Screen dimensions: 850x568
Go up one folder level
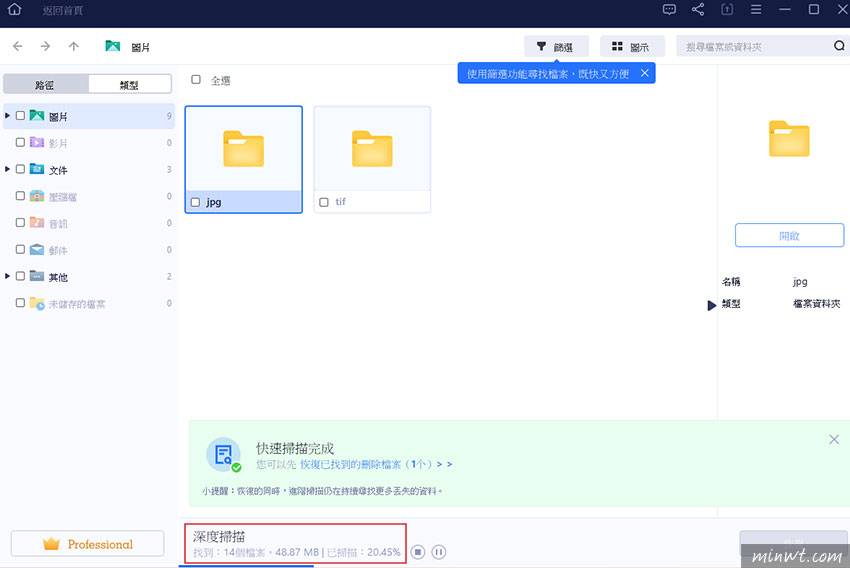coord(74,47)
